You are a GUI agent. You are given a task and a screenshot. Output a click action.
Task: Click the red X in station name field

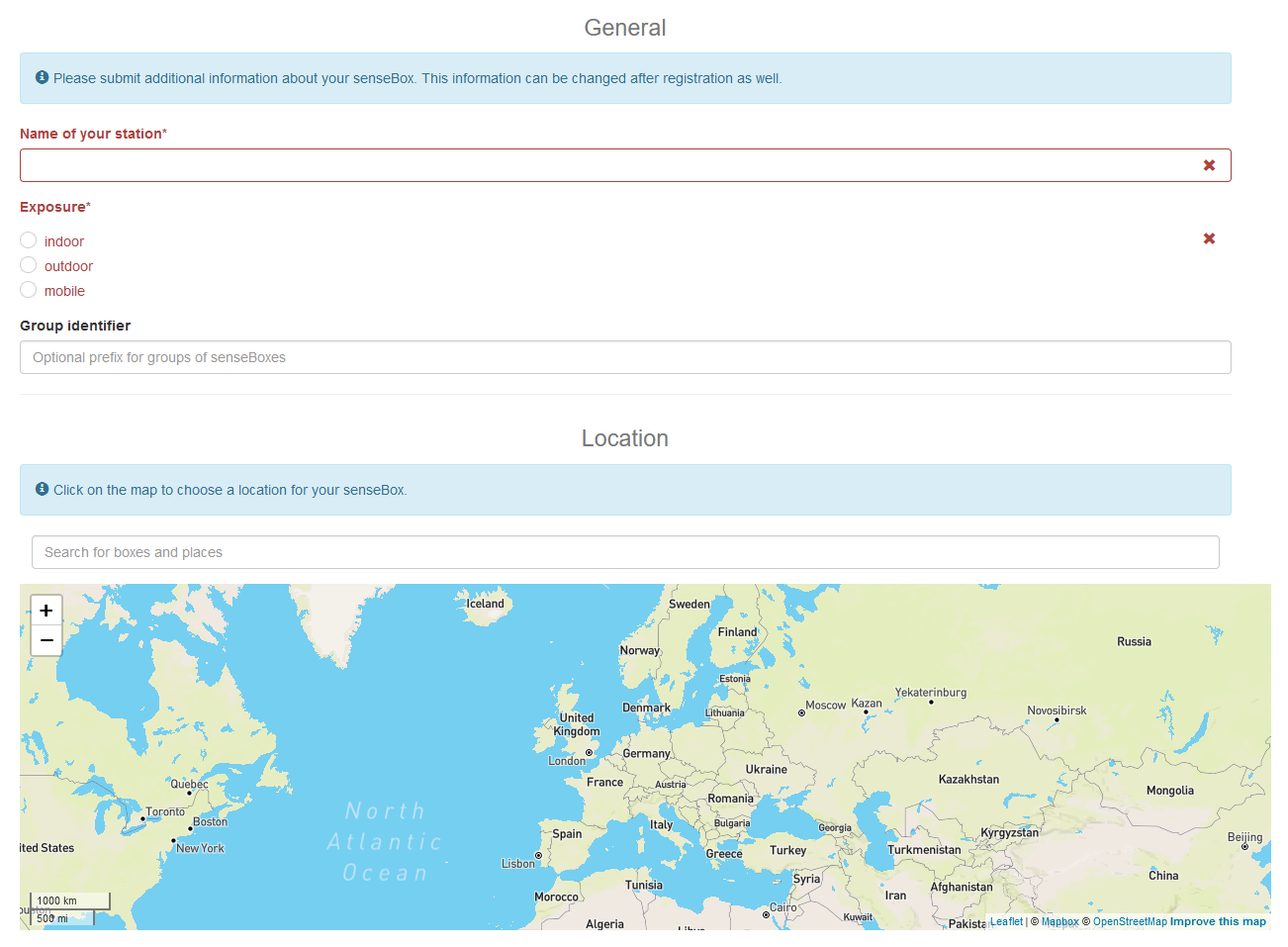(x=1208, y=165)
